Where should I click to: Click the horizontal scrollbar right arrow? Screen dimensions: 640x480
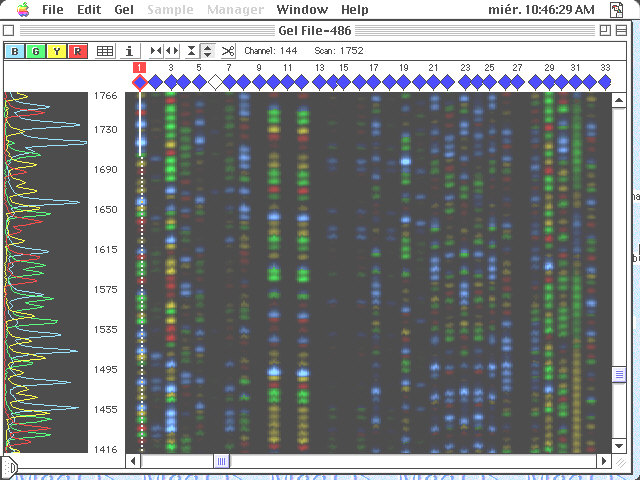(603, 461)
